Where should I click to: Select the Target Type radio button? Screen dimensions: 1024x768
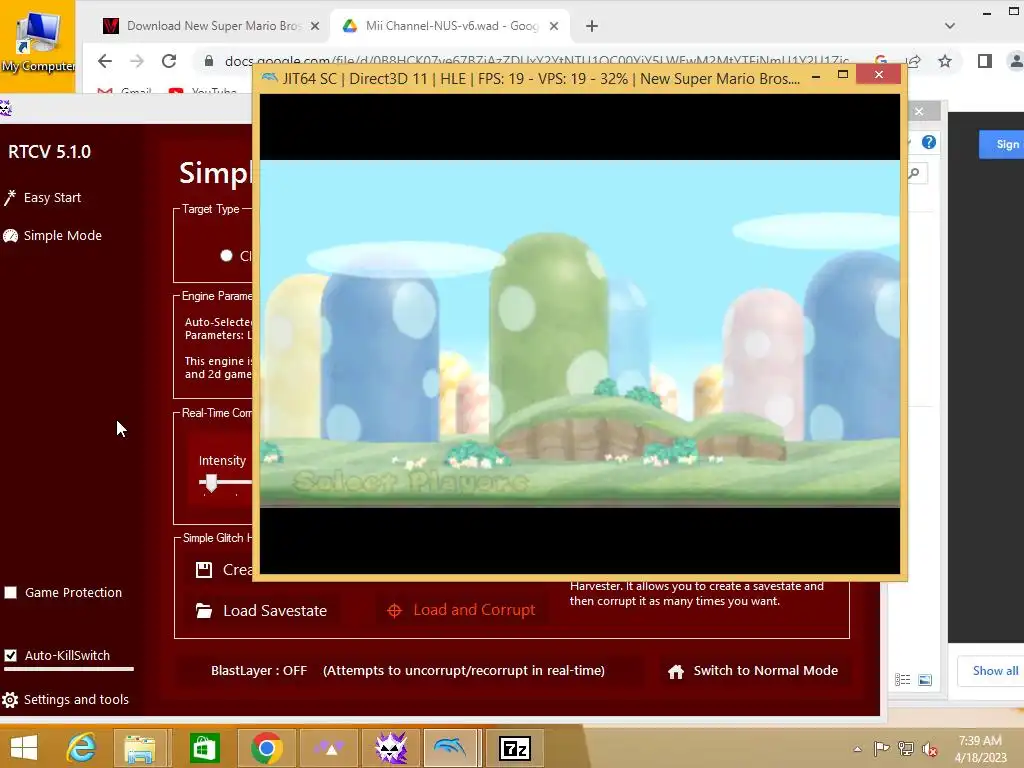click(226, 255)
